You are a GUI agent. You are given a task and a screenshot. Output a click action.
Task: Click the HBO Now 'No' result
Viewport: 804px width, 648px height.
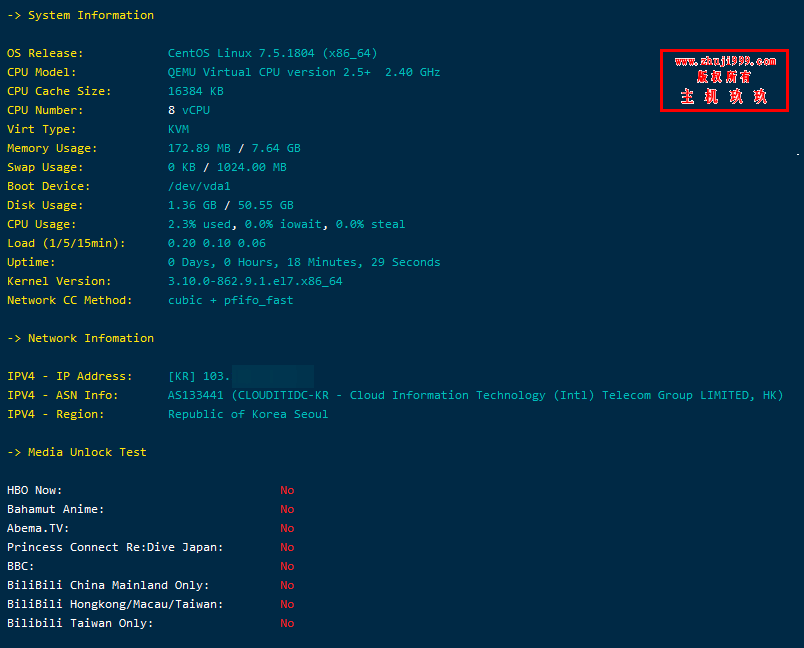tap(287, 490)
